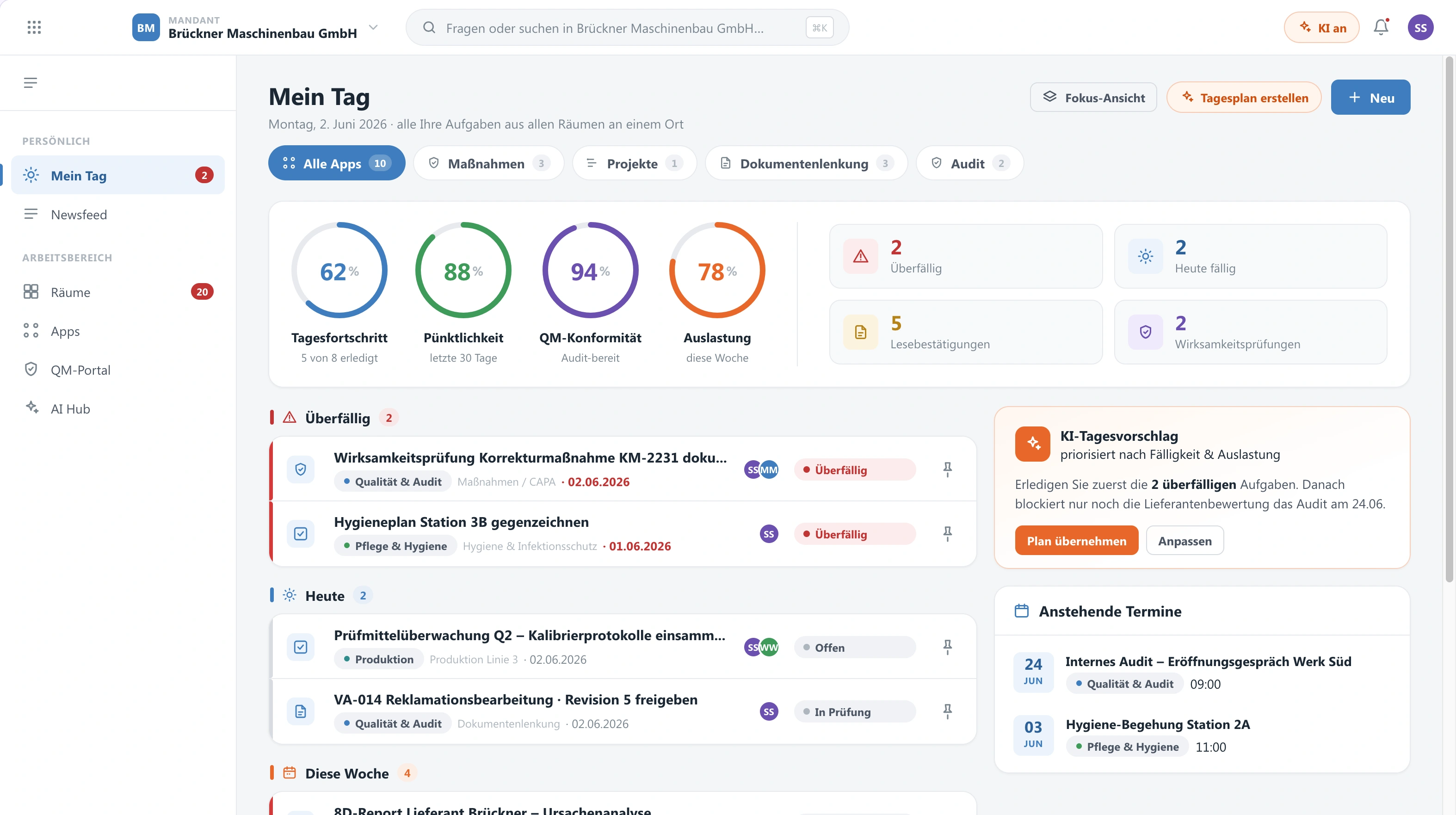
Task: Click the SS MM assignee avatars of the KM-2231 task
Action: (x=761, y=469)
